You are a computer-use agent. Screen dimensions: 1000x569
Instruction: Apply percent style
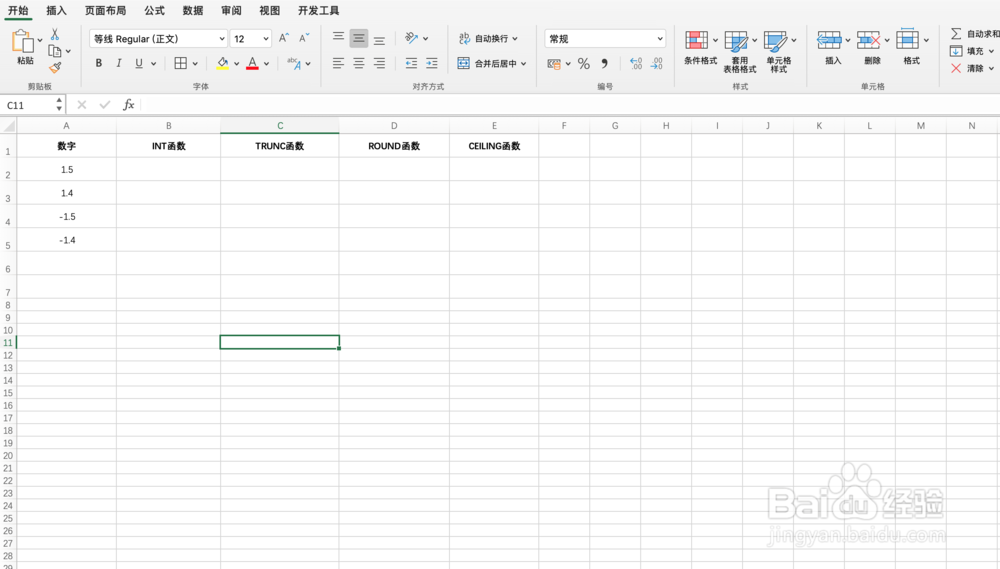pyautogui.click(x=584, y=63)
